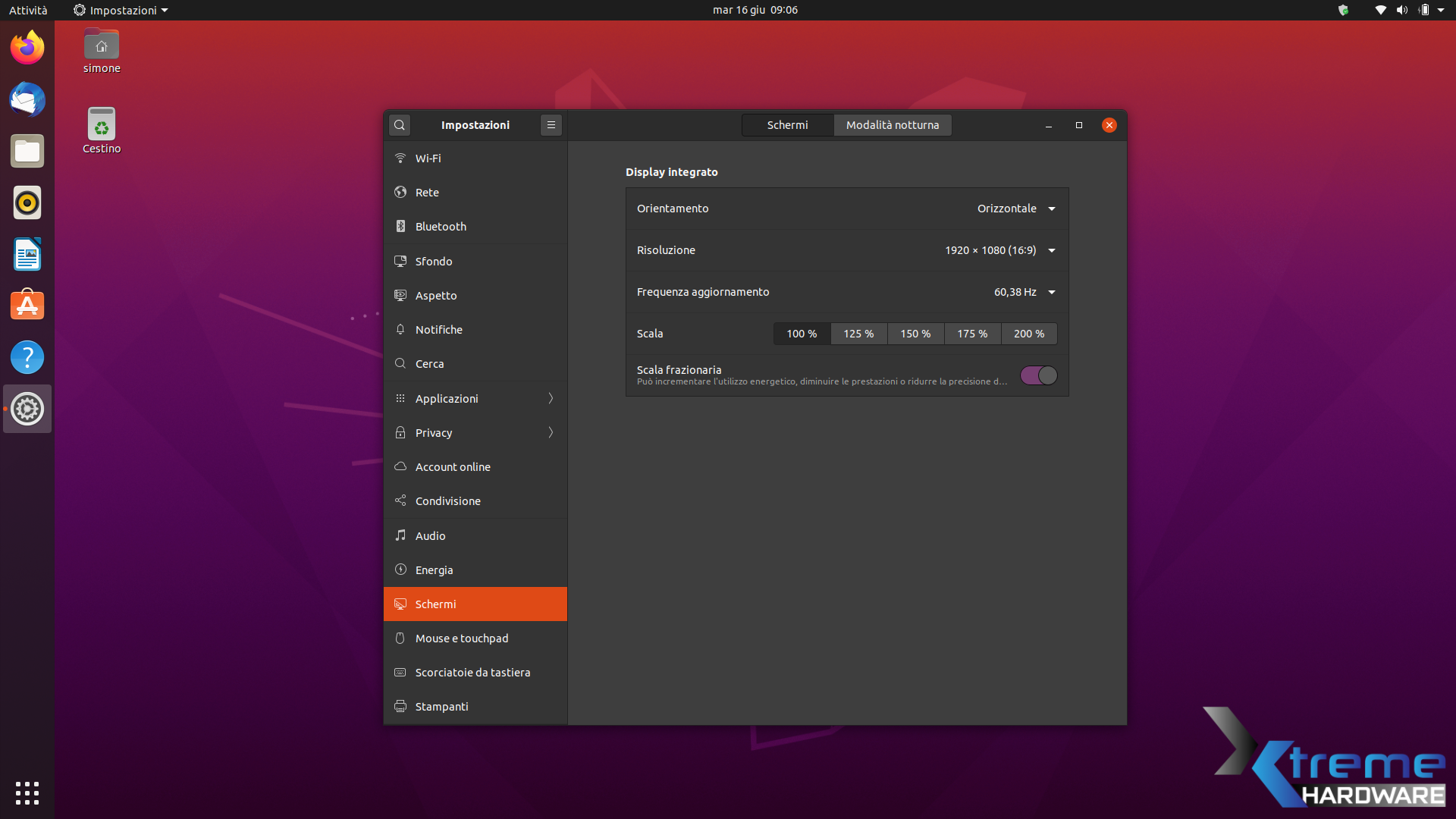The width and height of the screenshot is (1456, 819).
Task: Expand Privacy section in sidebar
Action: point(475,433)
